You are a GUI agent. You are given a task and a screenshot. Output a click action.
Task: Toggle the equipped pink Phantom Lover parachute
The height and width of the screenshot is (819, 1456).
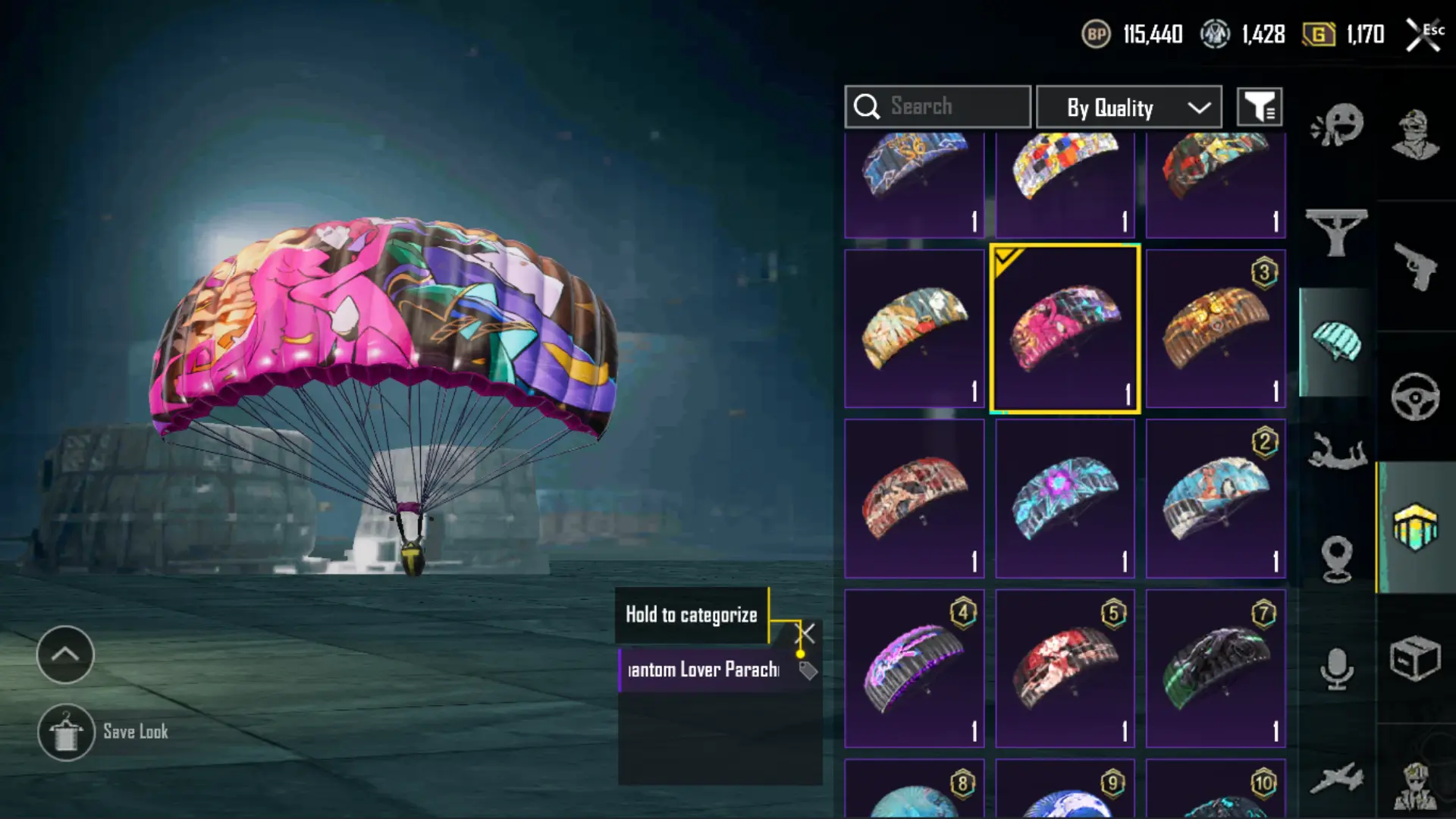tap(1065, 328)
